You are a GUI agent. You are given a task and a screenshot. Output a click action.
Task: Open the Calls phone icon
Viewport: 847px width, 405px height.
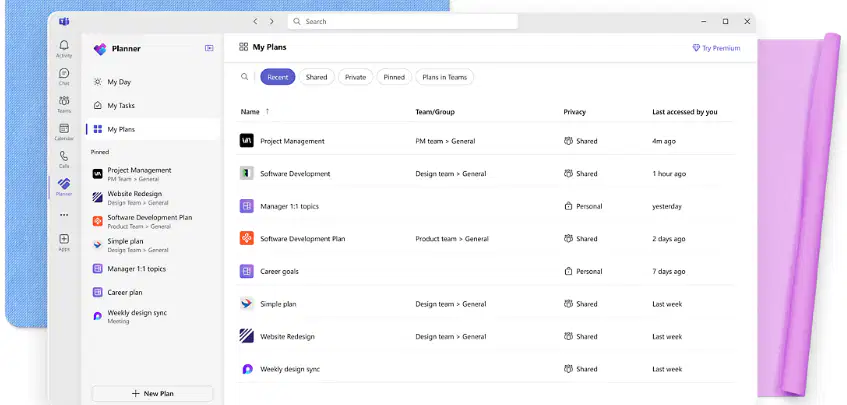(64, 156)
